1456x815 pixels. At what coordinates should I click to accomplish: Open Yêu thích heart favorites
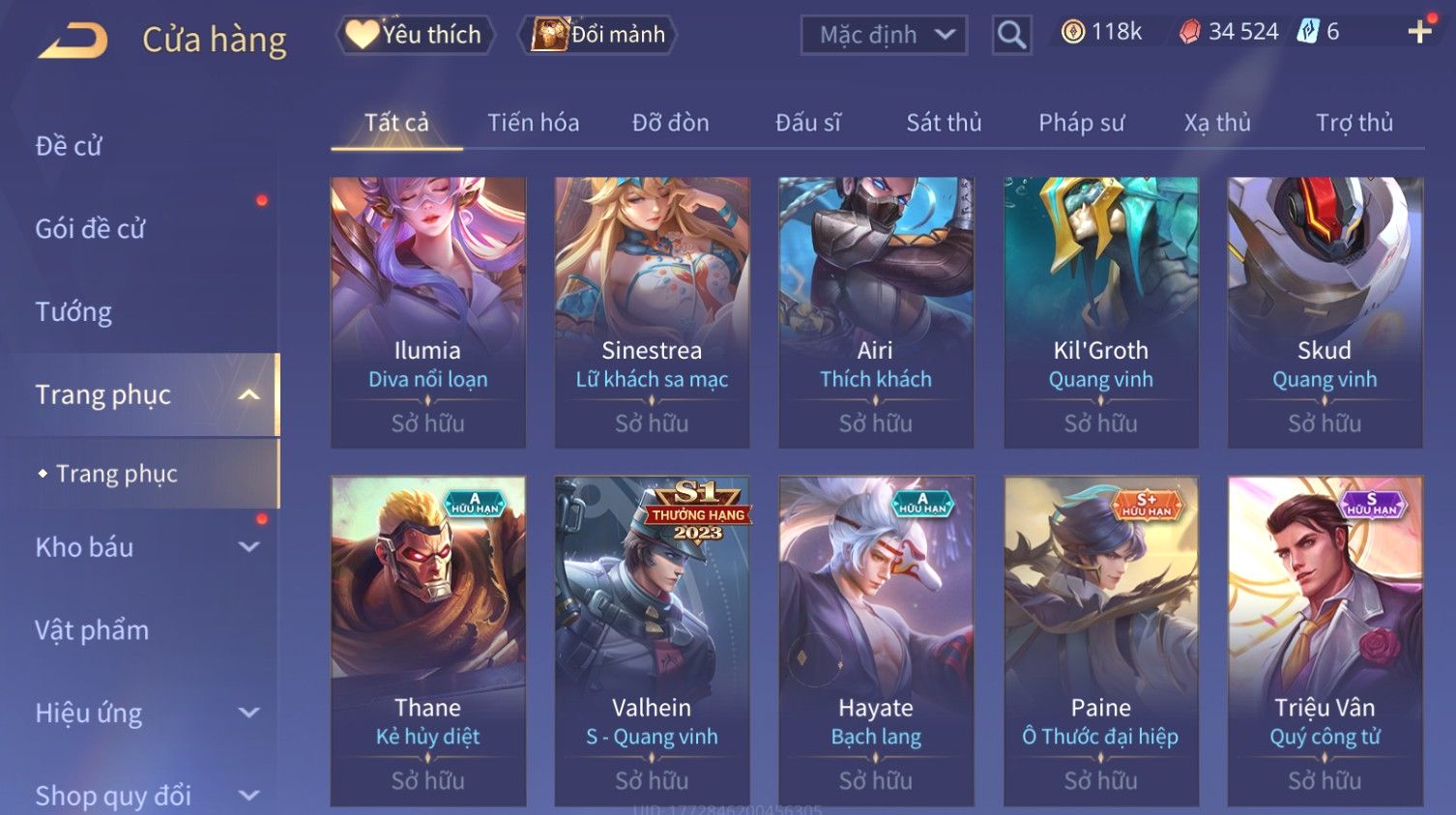(x=415, y=35)
